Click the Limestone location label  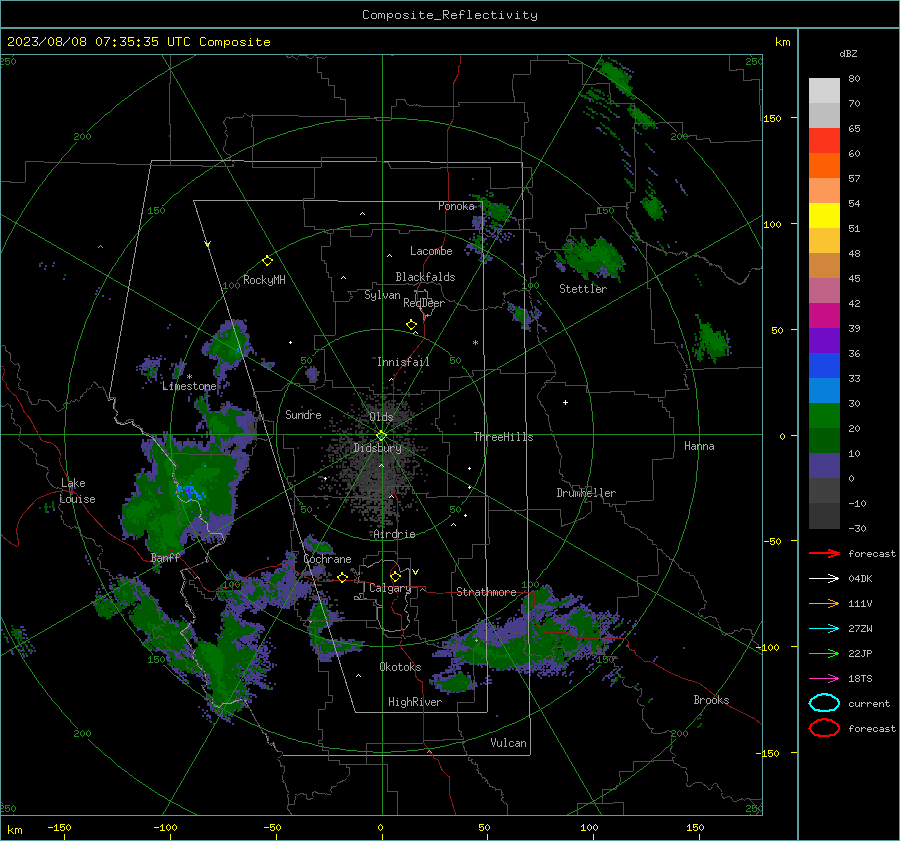point(189,386)
